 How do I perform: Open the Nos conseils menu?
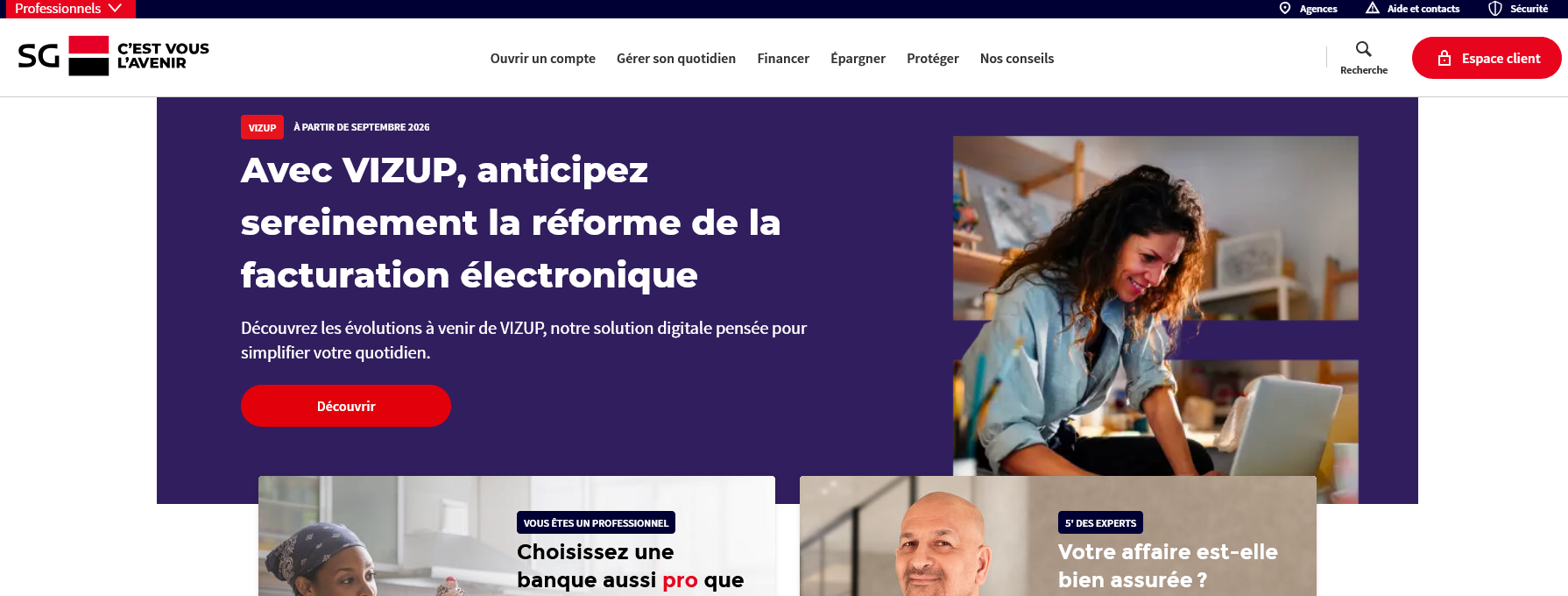[1017, 59]
